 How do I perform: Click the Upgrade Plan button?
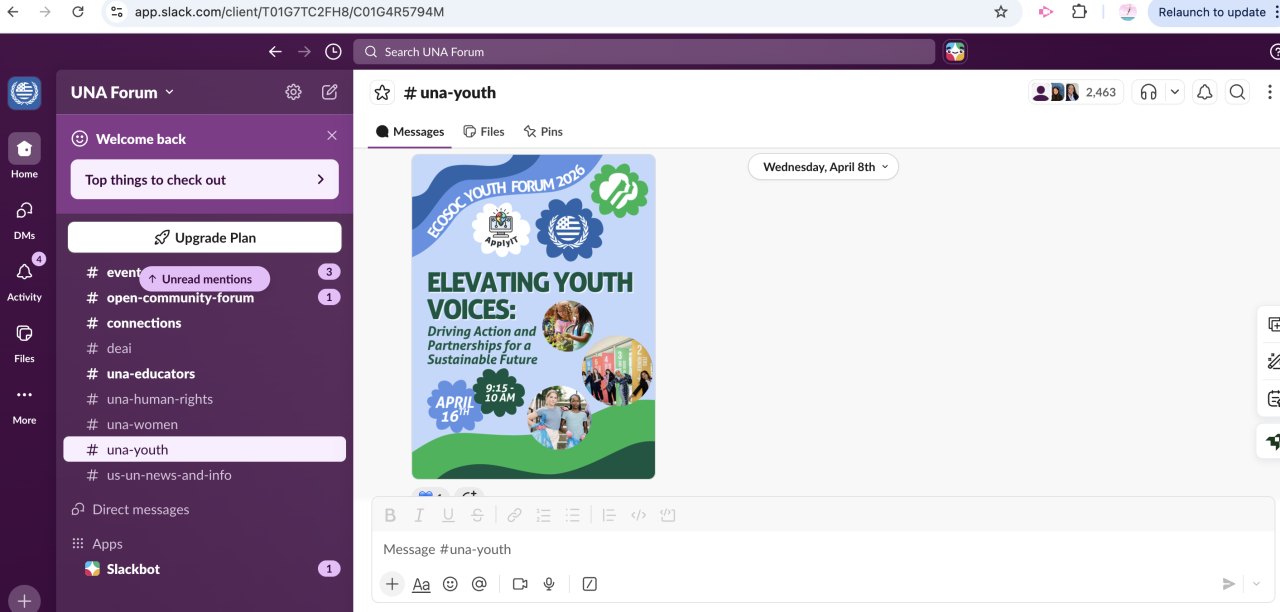pyautogui.click(x=205, y=238)
